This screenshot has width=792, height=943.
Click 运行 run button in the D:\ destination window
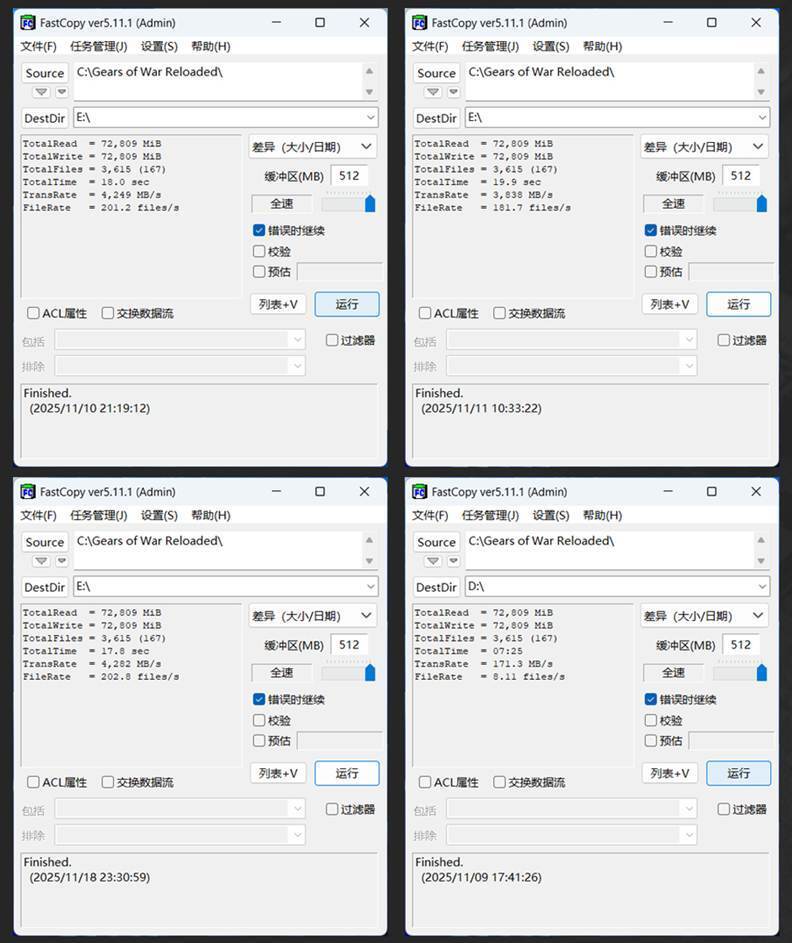coord(738,773)
